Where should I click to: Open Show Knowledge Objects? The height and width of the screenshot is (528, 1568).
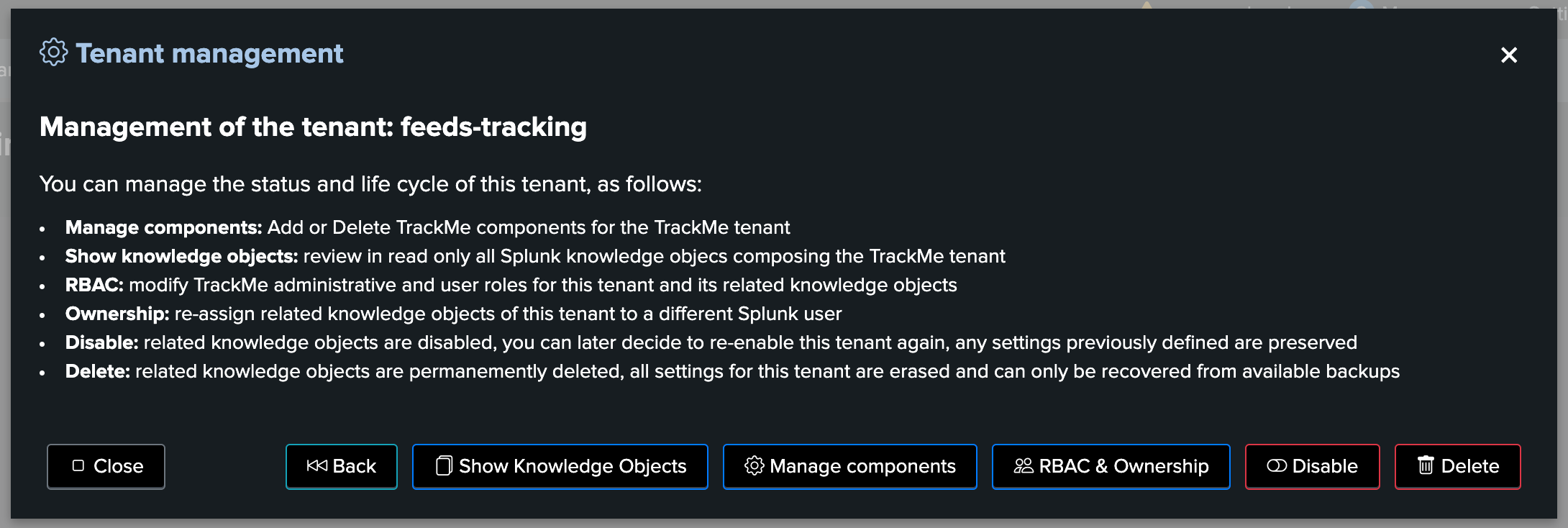click(x=560, y=467)
